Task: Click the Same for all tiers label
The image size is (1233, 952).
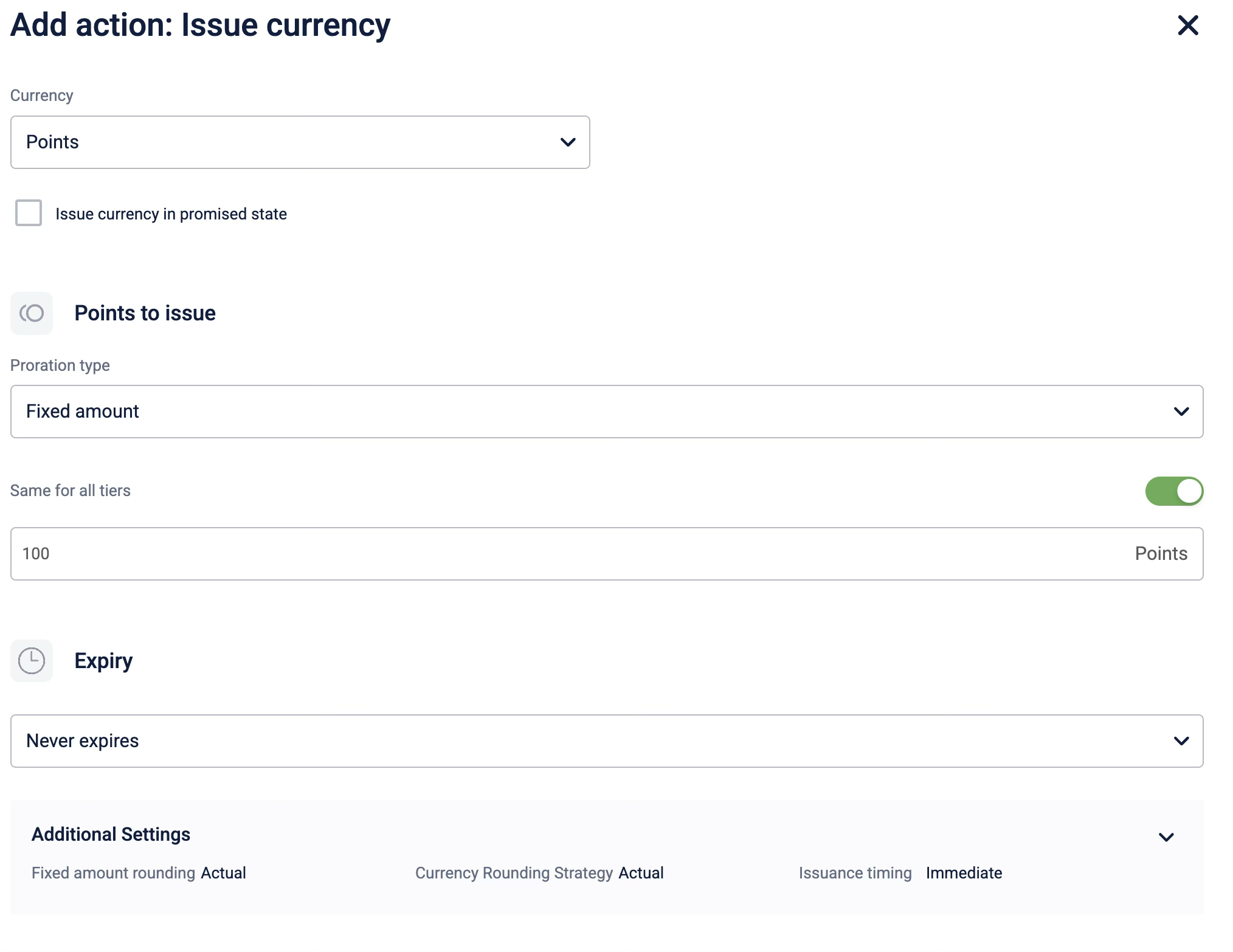Action: pyautogui.click(x=71, y=491)
